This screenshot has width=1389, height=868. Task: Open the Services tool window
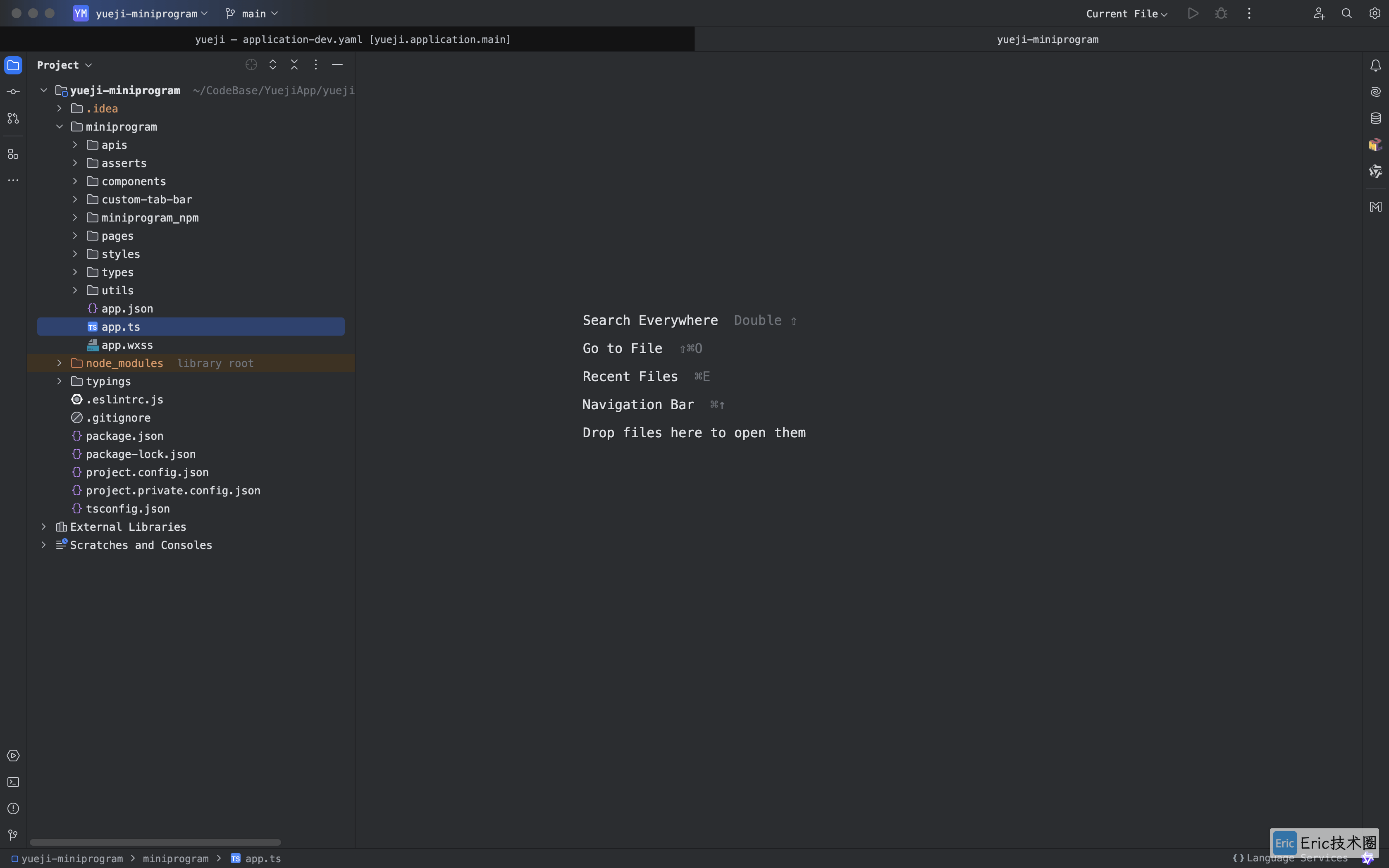(x=13, y=756)
